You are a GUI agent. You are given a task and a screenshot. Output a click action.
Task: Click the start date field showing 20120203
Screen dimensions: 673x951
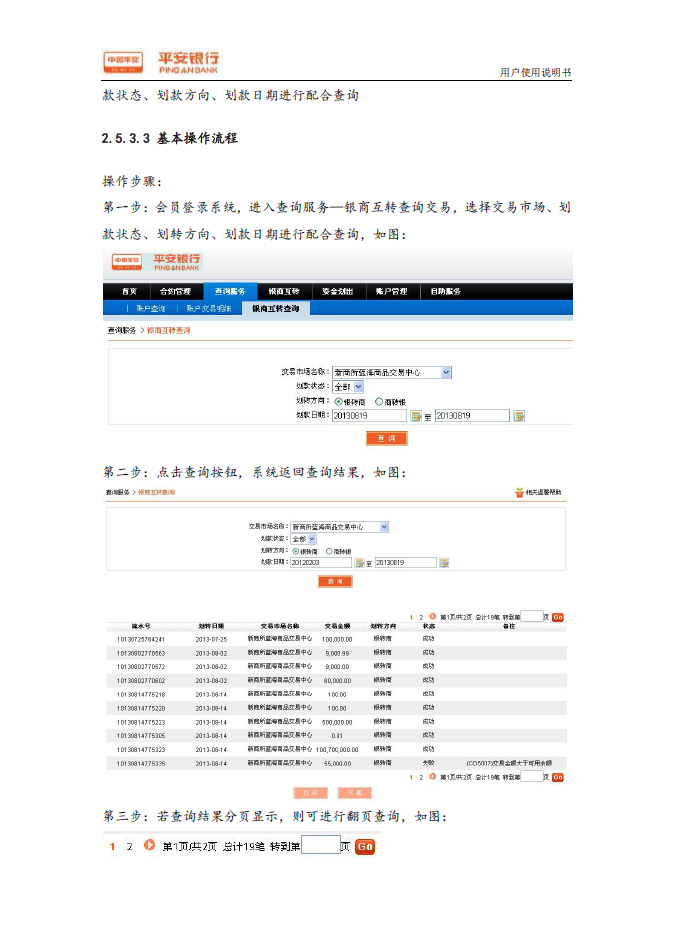click(x=321, y=563)
